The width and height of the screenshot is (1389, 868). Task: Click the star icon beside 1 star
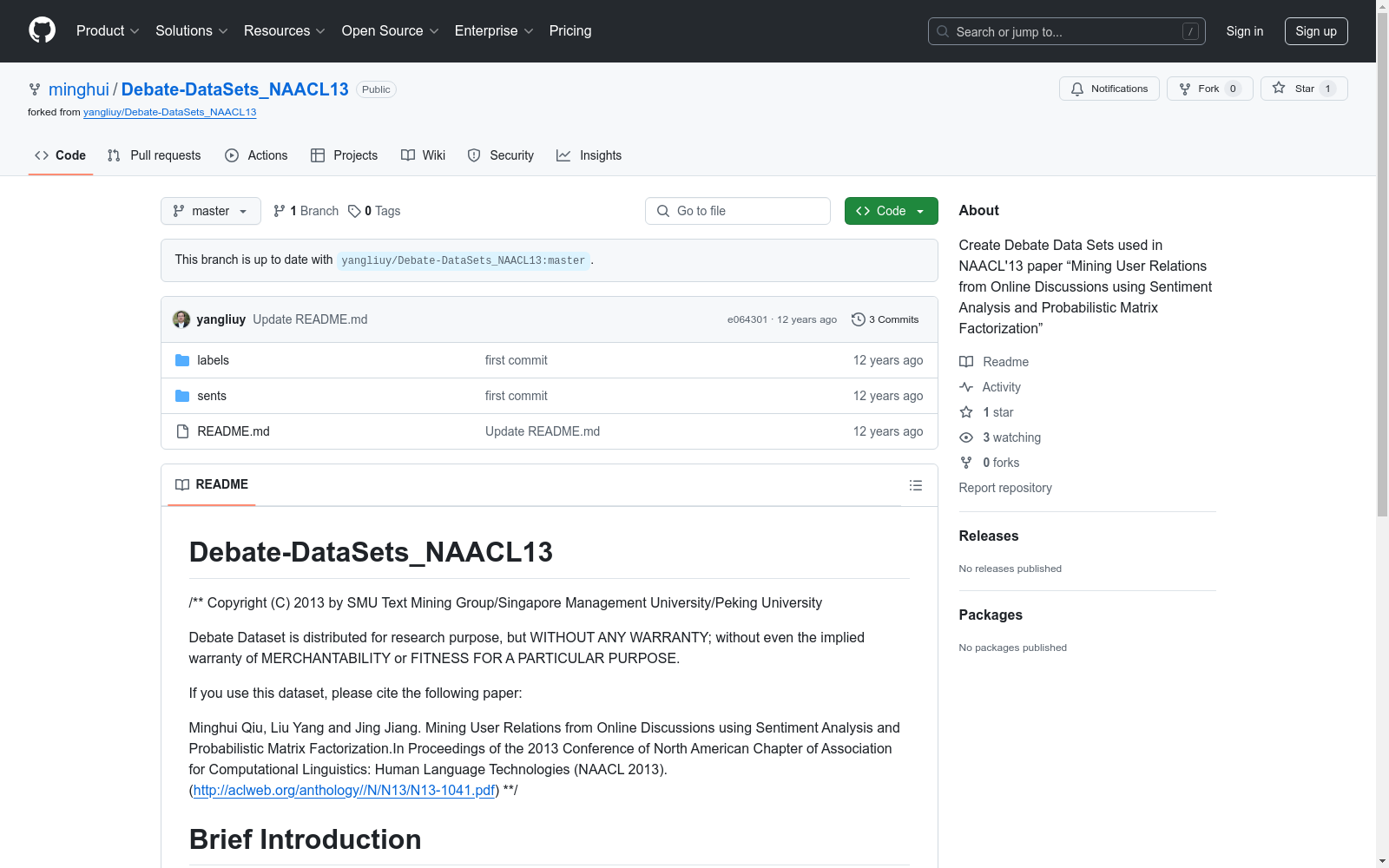click(x=966, y=412)
